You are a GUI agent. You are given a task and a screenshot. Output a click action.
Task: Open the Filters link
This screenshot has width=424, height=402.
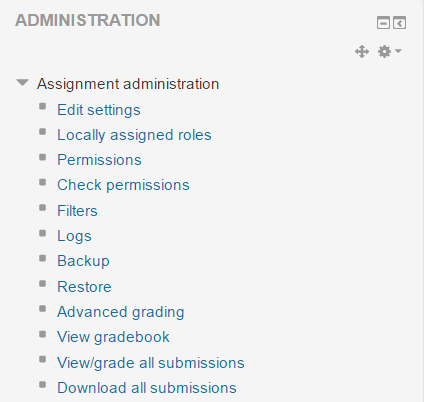pyautogui.click(x=77, y=211)
